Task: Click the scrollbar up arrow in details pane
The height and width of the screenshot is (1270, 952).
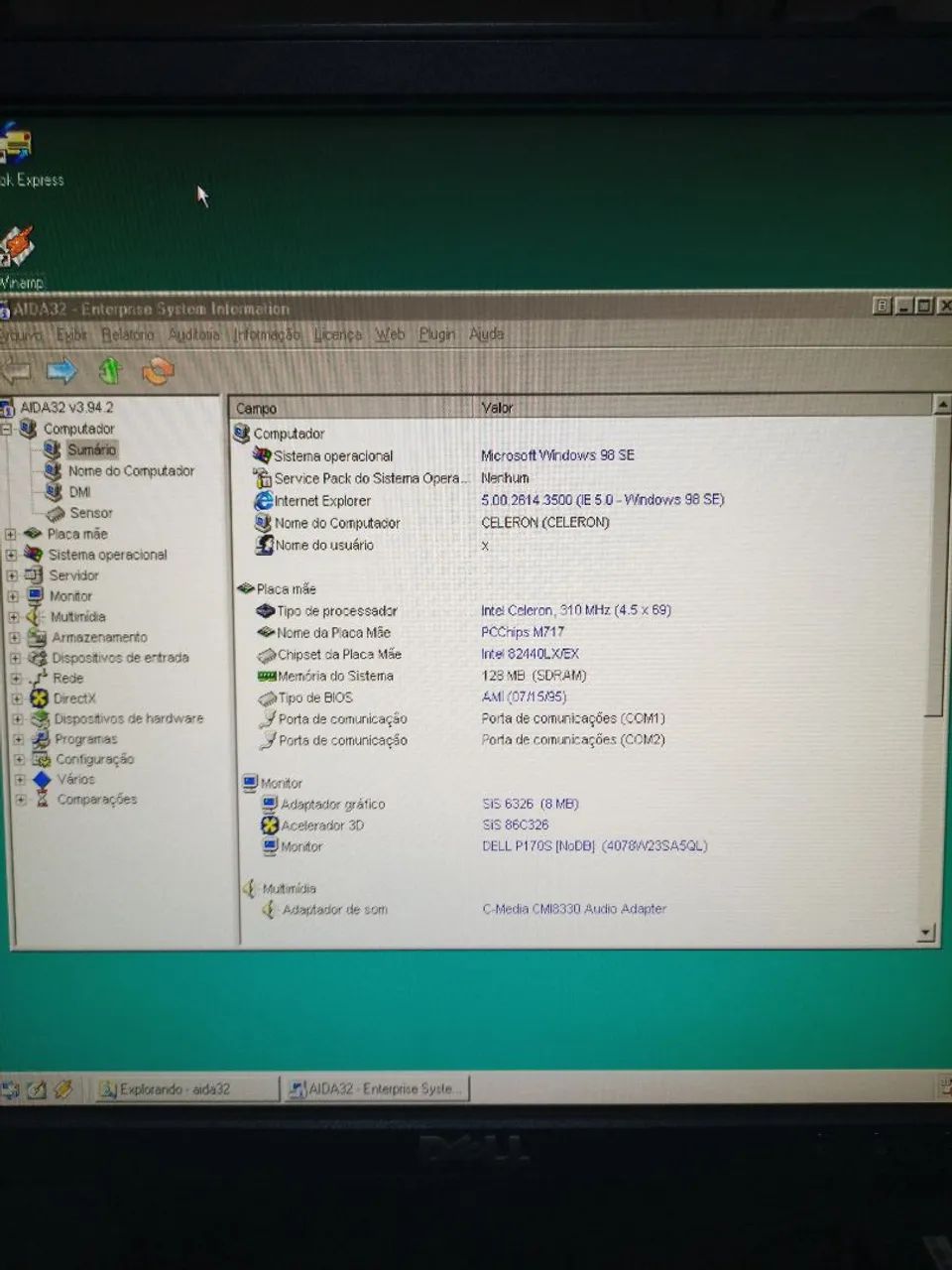Action: point(943,405)
